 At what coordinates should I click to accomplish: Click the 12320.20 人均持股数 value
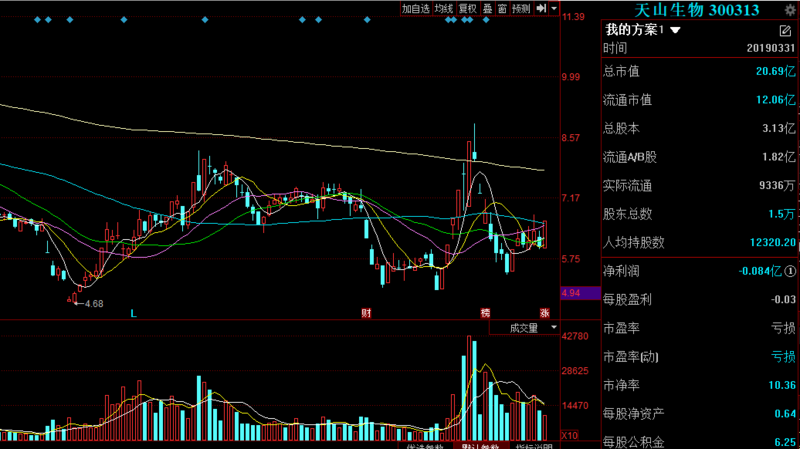[x=772, y=242]
